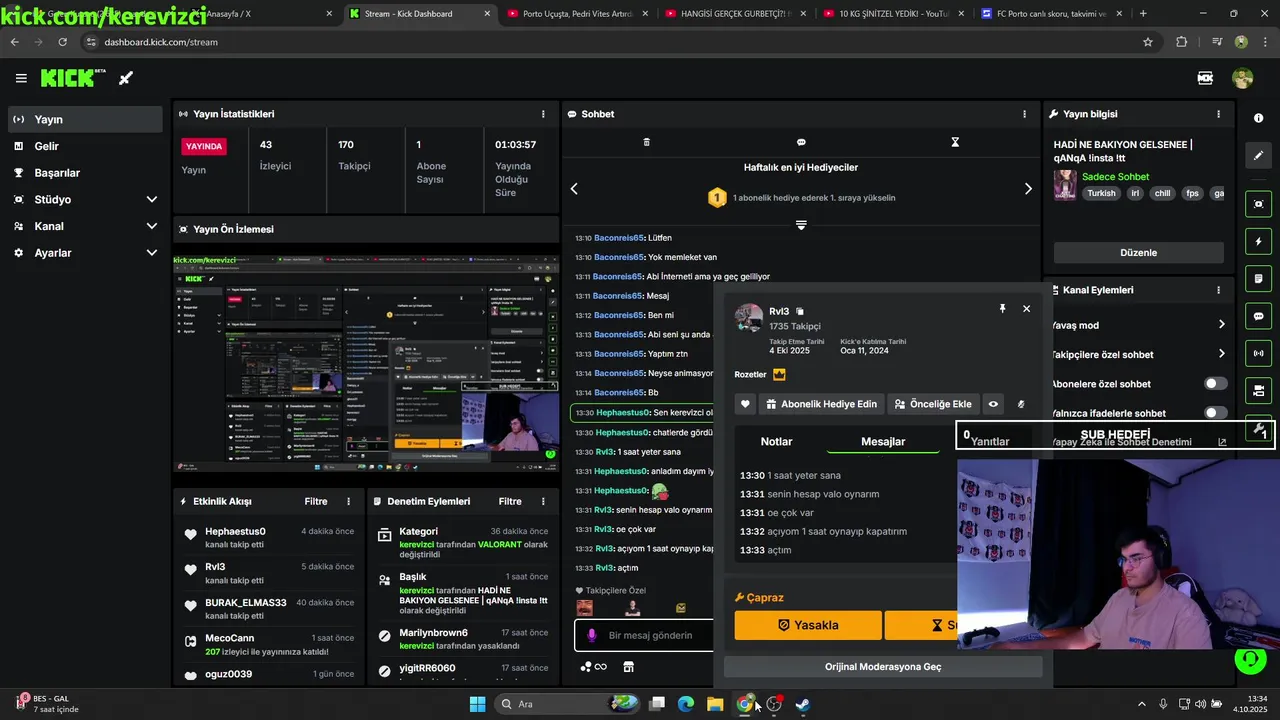Copy the Rvl3 username
Viewport: 1280px width, 720px height.
click(800, 312)
